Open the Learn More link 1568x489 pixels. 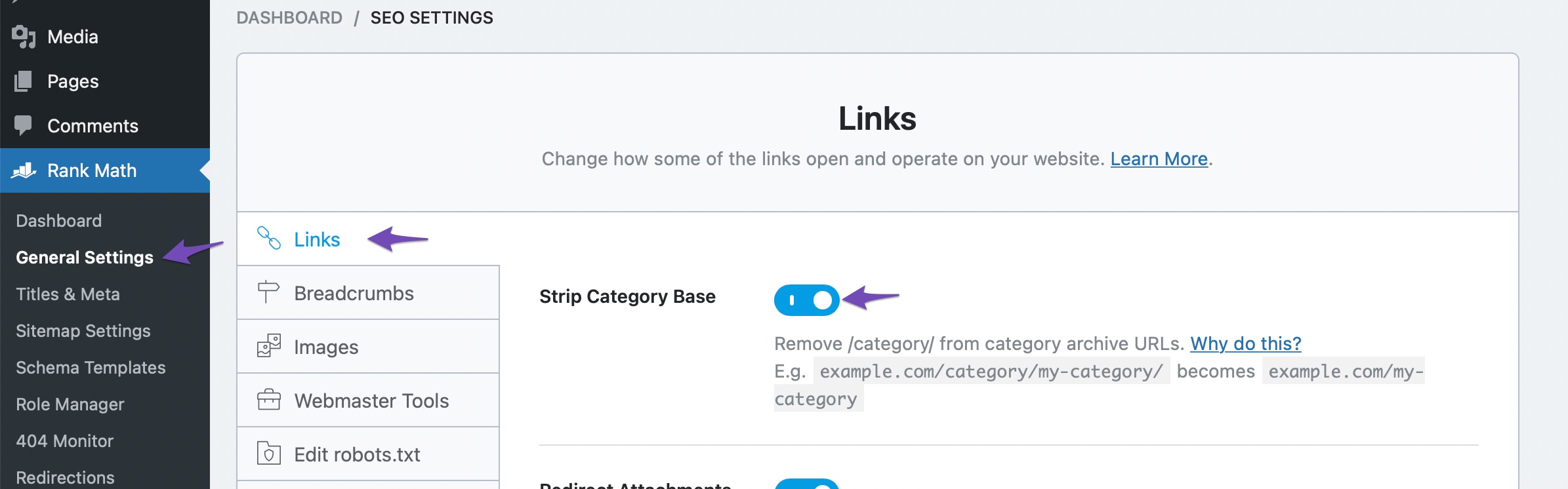coord(1159,159)
